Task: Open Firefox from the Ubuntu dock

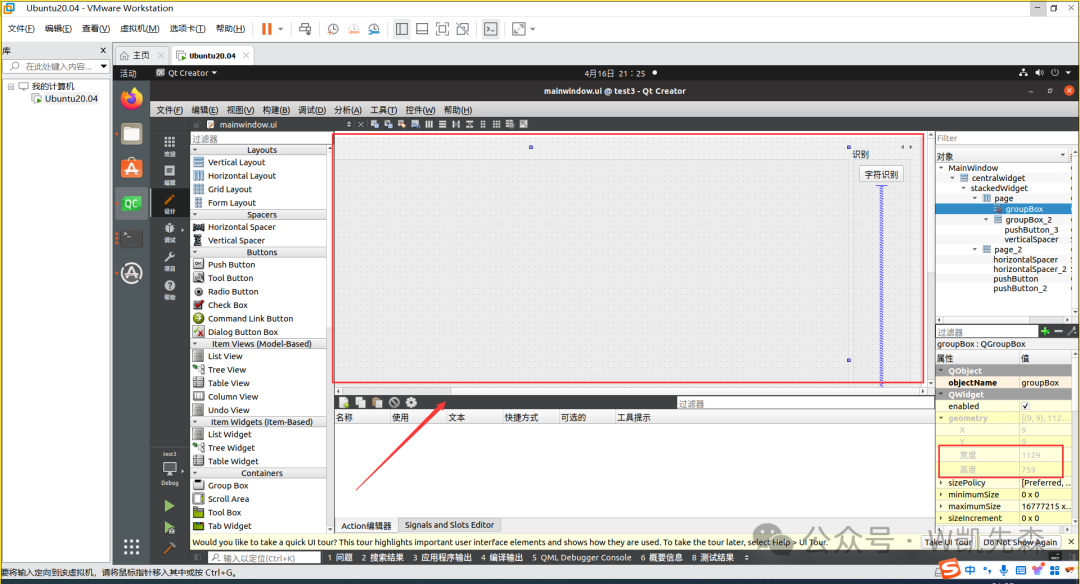Action: [131, 98]
